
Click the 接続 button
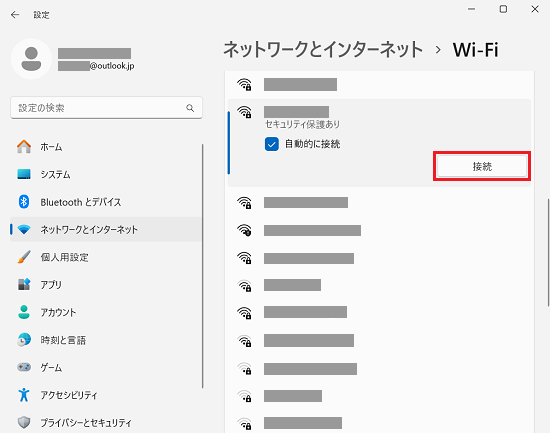(x=482, y=166)
